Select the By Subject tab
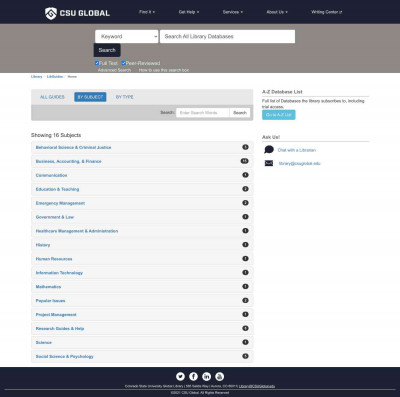The image size is (400, 397). pyautogui.click(x=90, y=97)
